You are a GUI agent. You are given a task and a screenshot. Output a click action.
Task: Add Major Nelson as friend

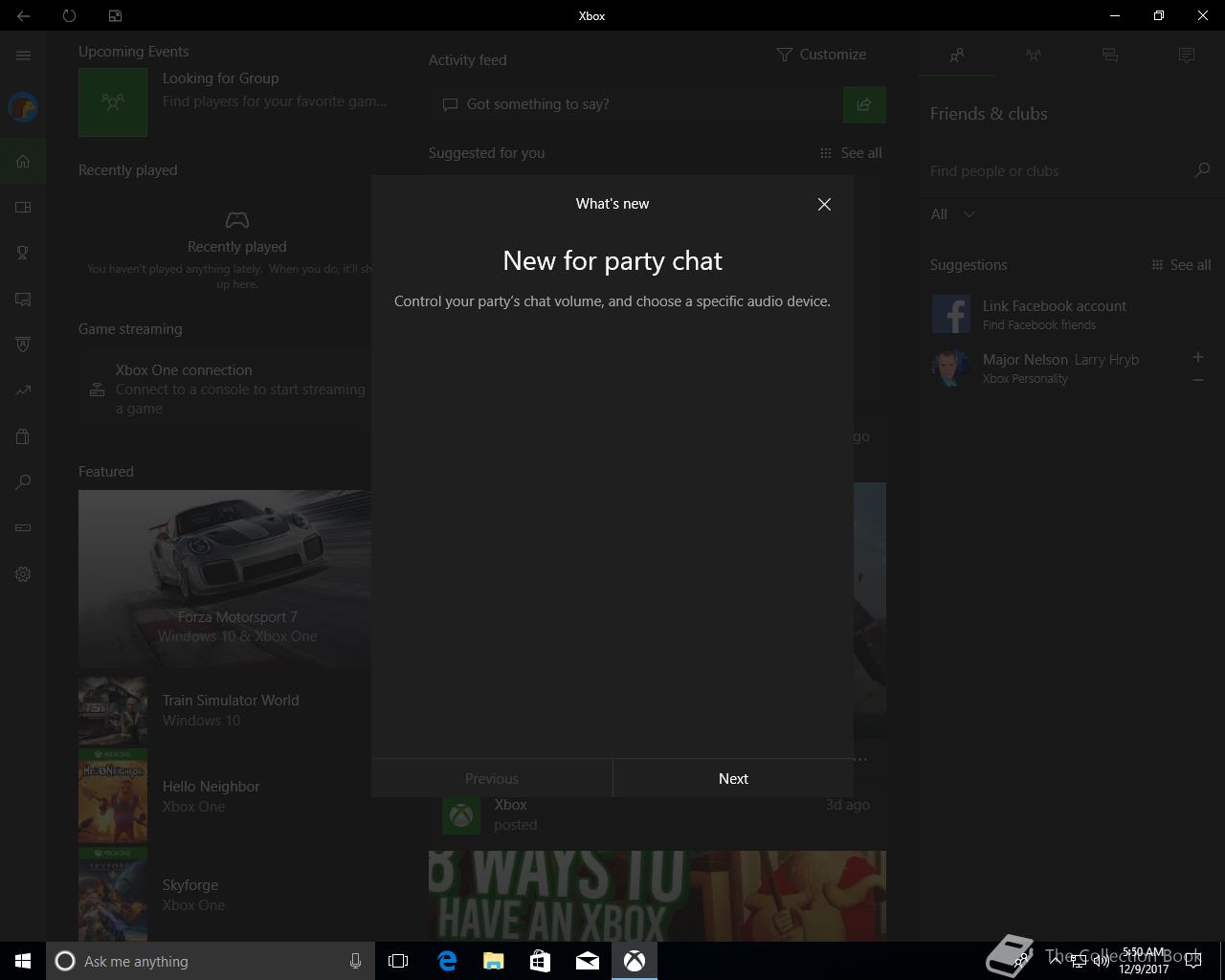tap(1198, 357)
